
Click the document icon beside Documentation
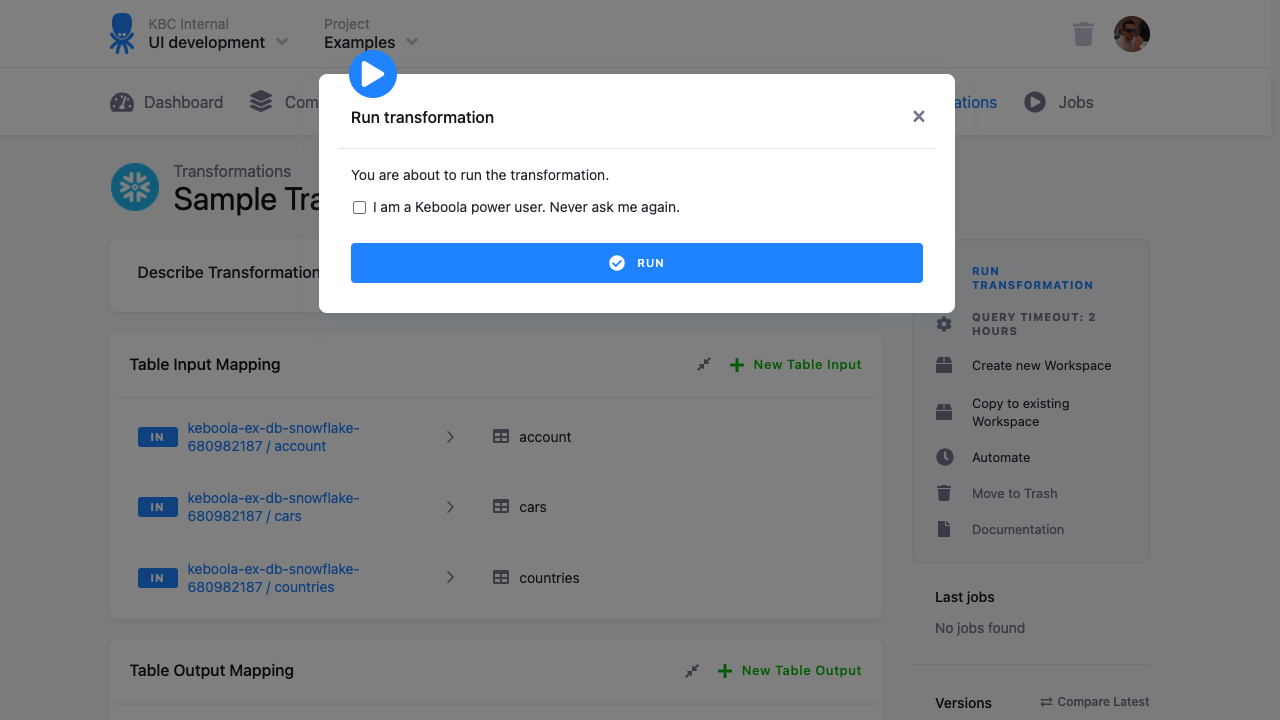(944, 529)
